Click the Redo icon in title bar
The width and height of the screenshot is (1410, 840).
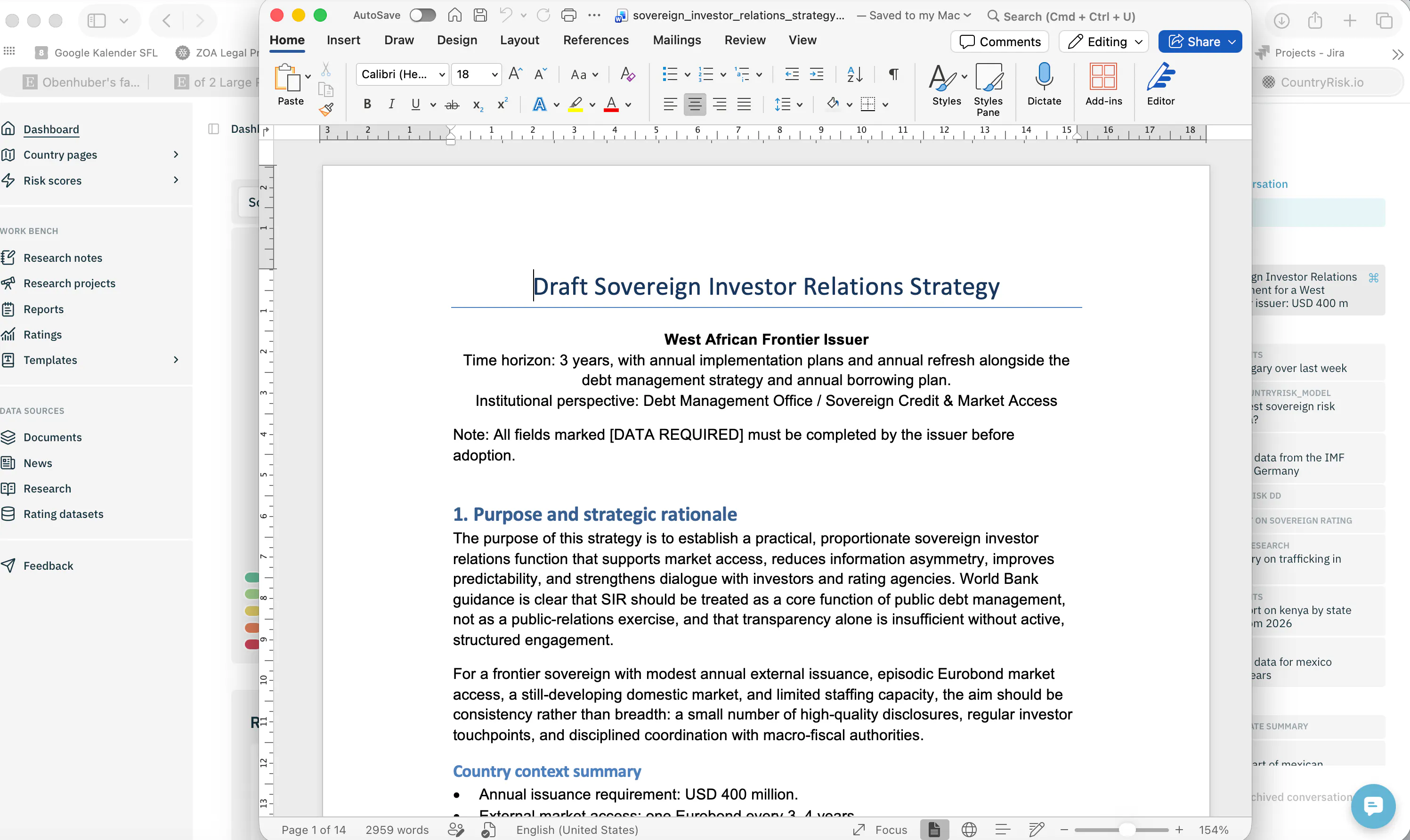click(543, 15)
